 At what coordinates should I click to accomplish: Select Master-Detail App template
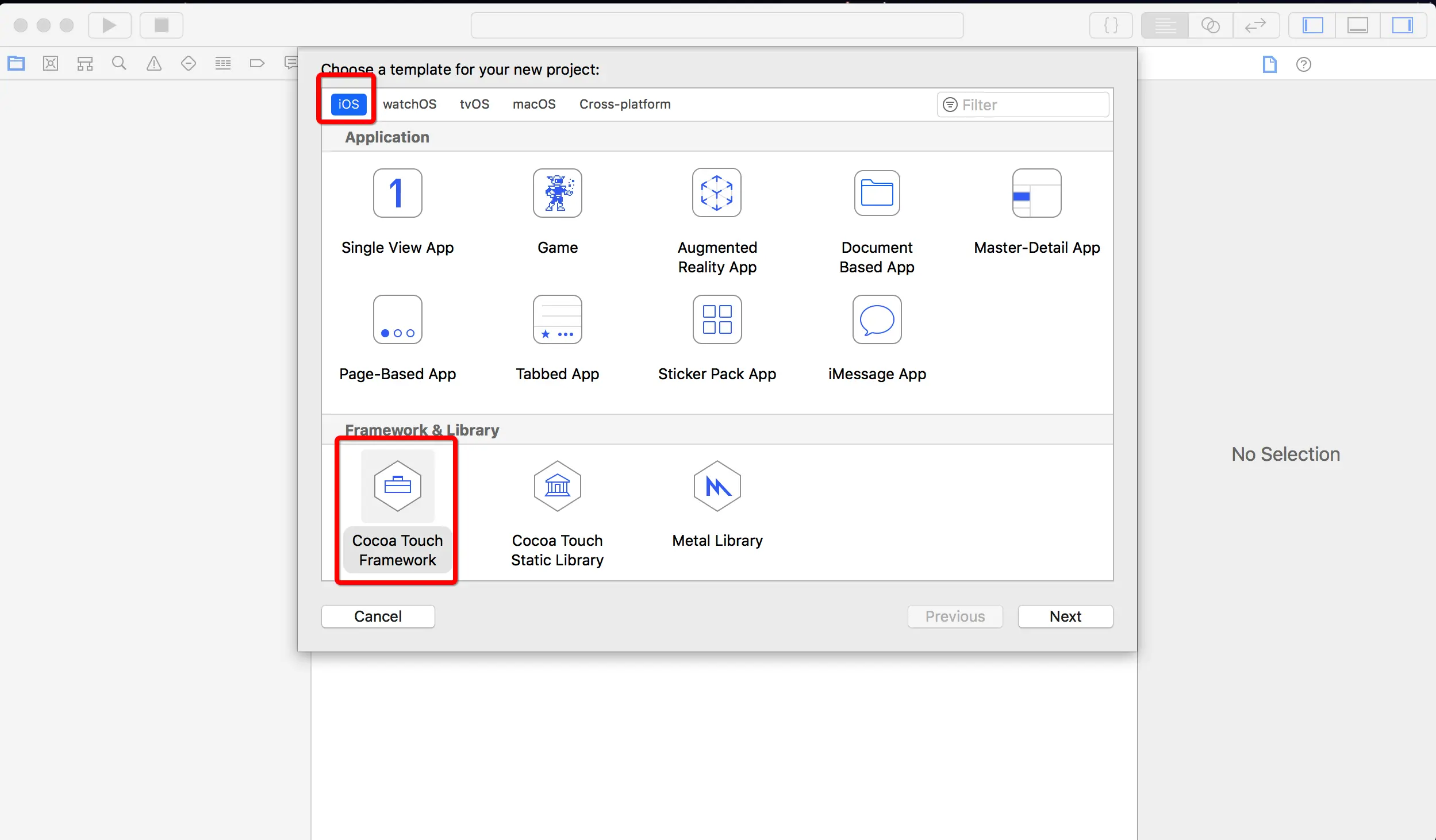pyautogui.click(x=1036, y=194)
